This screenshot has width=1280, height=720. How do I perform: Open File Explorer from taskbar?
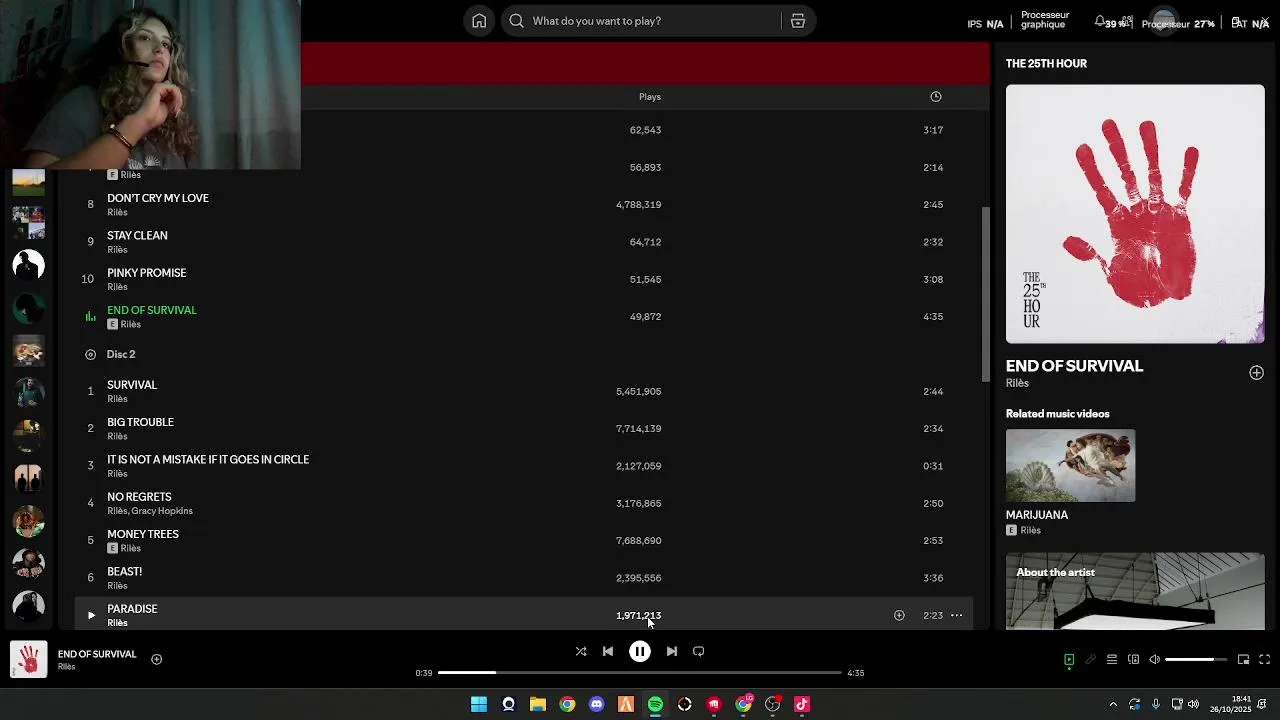point(538,704)
